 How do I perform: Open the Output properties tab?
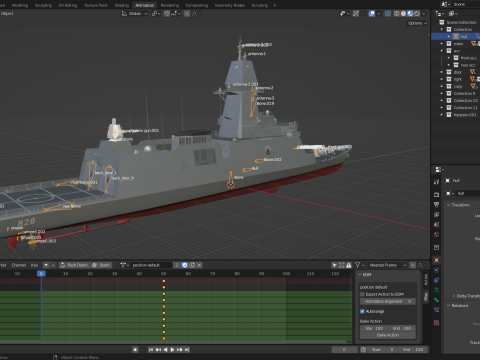point(436,204)
